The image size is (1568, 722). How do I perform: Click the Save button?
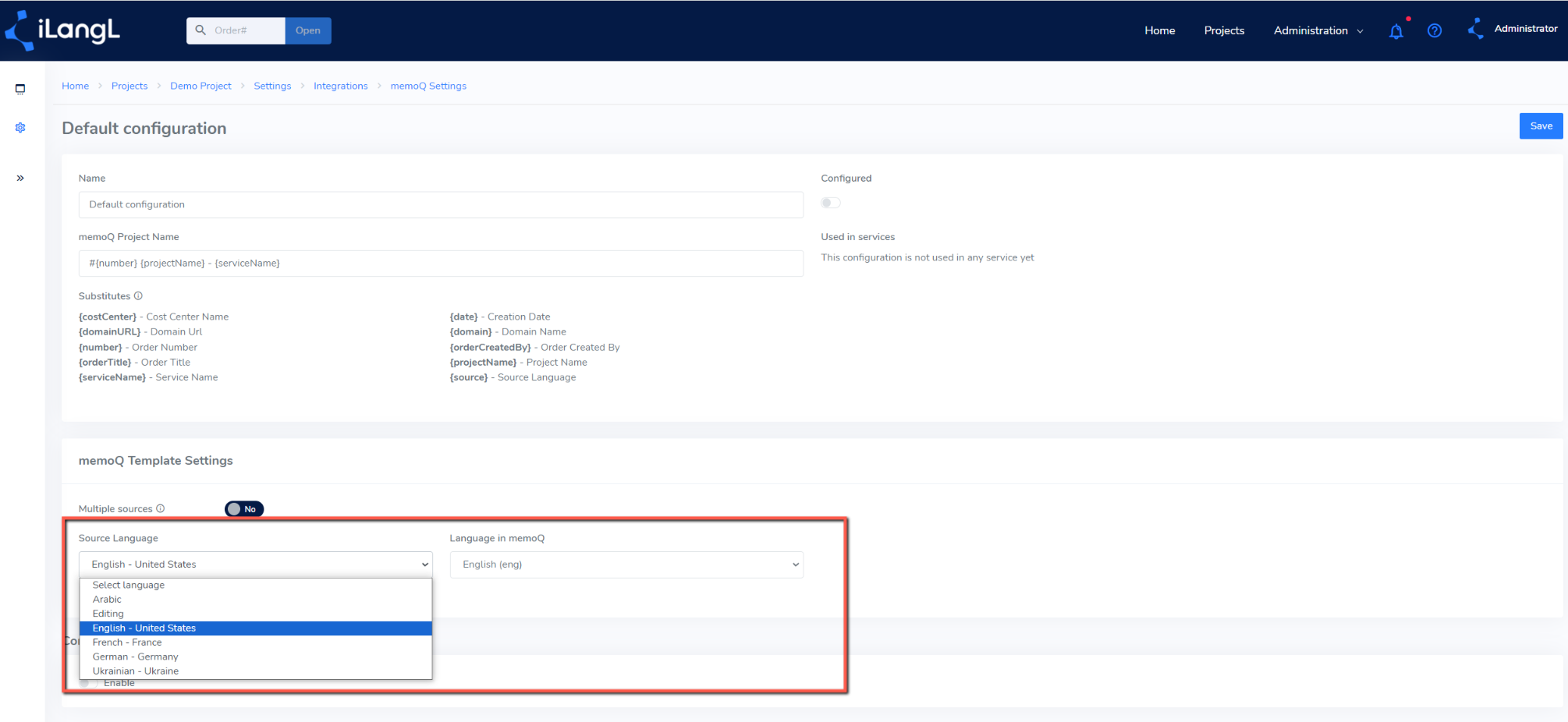coord(1541,126)
